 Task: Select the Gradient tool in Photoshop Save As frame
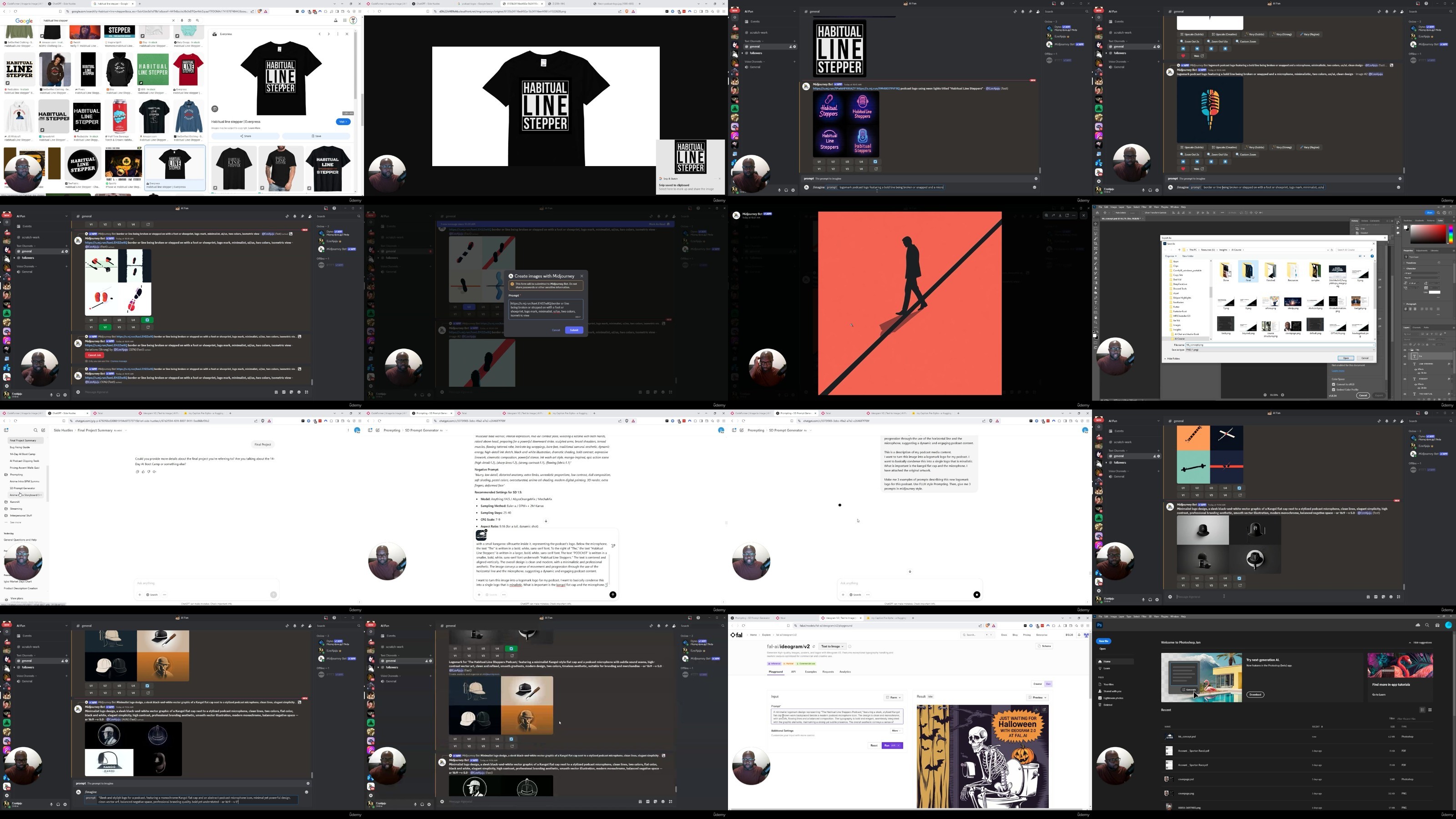click(1095, 283)
